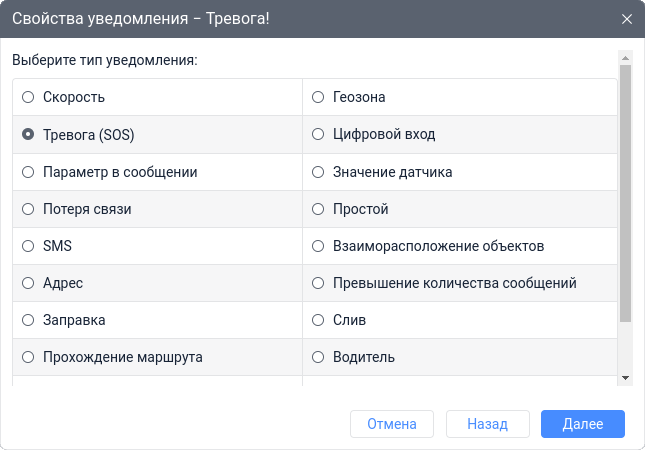The width and height of the screenshot is (645, 450).
Task: Select the Заправка notification type
Action: [x=28, y=320]
